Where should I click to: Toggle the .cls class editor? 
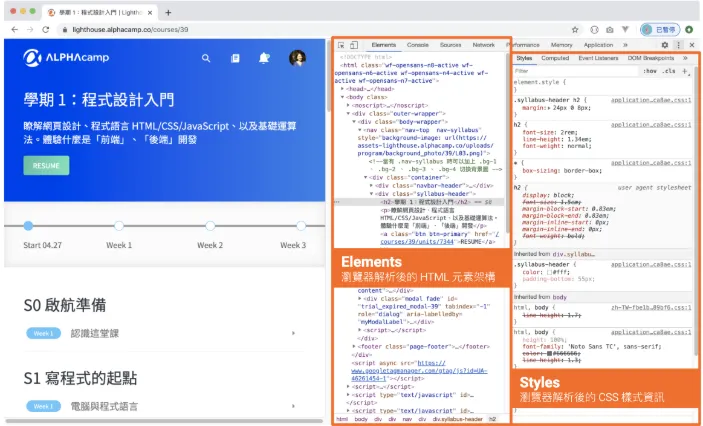[x=669, y=71]
